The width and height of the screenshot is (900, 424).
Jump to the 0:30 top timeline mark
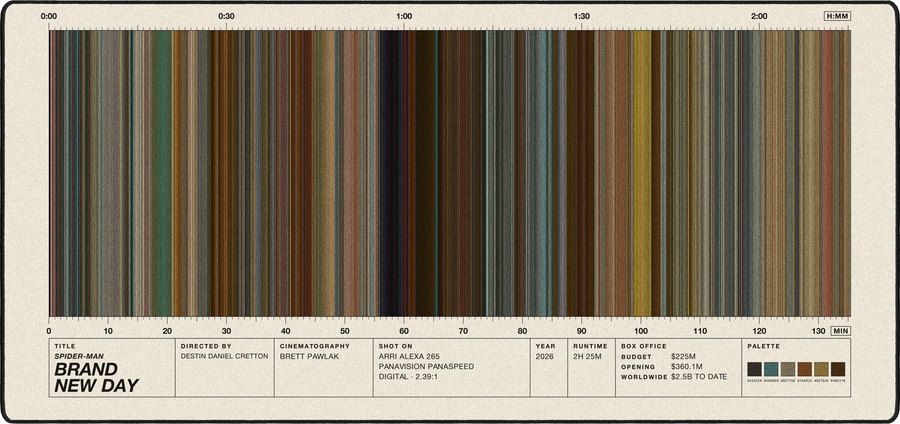(226, 16)
